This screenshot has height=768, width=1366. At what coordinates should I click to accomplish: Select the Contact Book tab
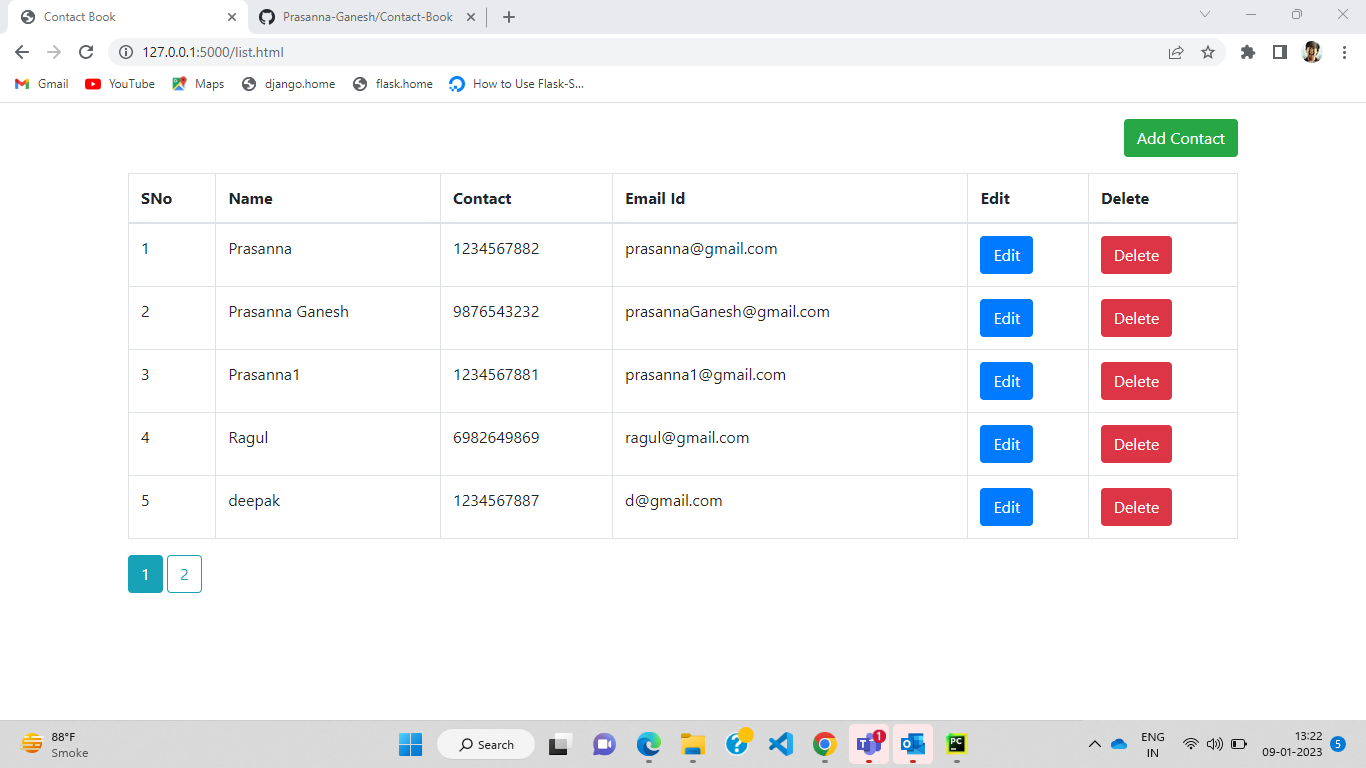click(125, 17)
